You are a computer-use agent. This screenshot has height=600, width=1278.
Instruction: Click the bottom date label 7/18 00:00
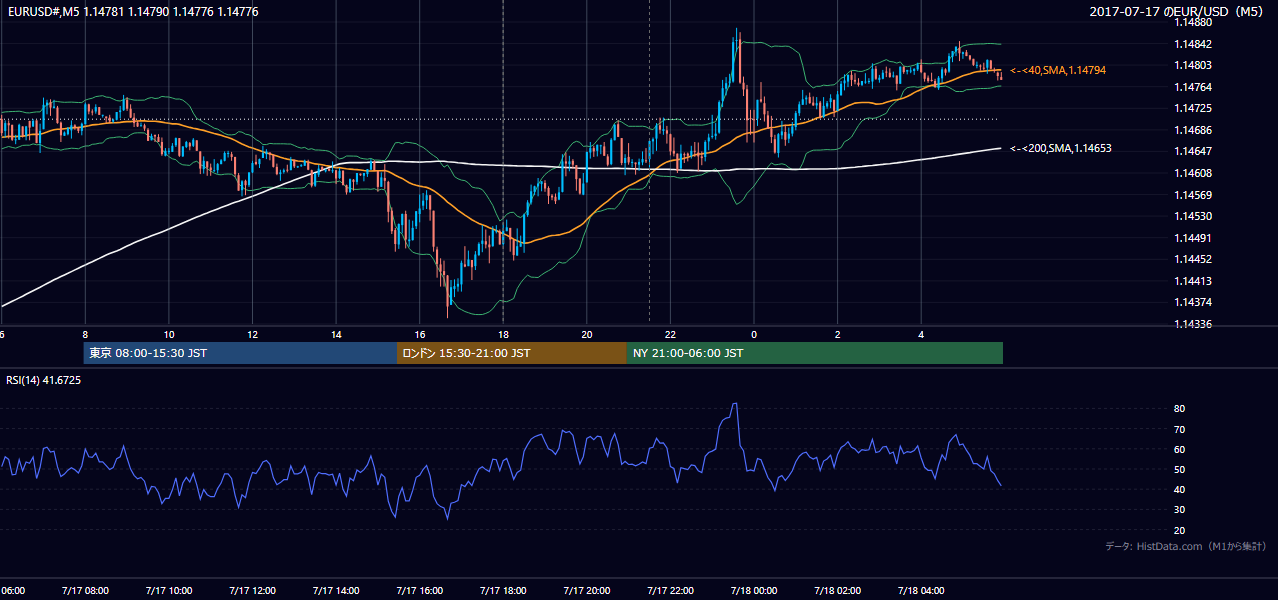[754, 591]
